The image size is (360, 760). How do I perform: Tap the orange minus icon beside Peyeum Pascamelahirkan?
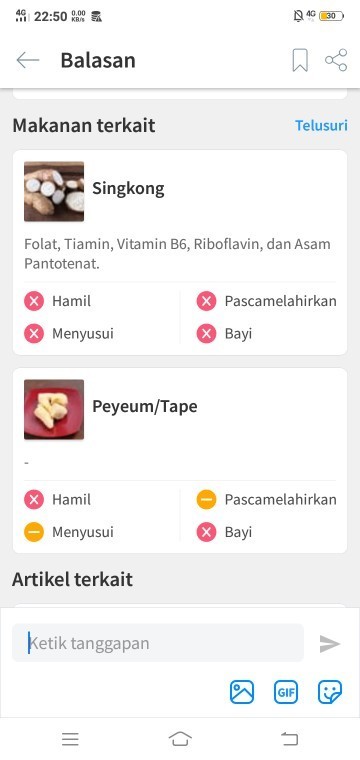pyautogui.click(x=206, y=499)
